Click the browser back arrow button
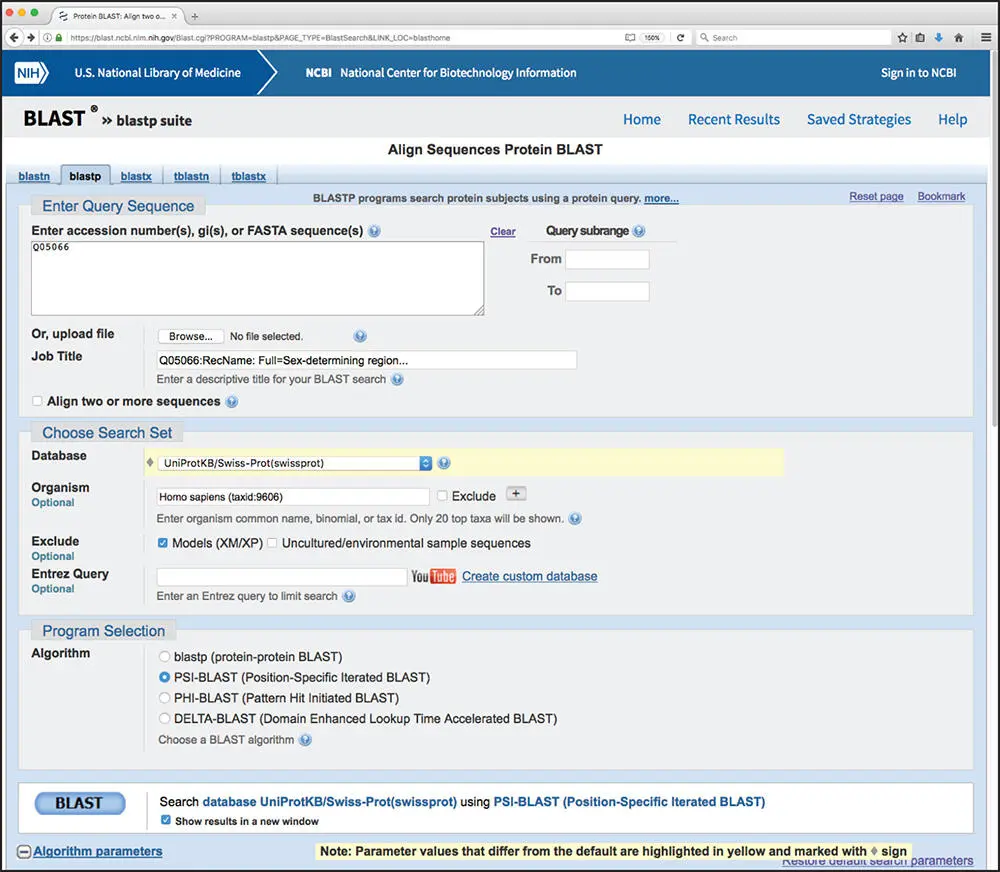 pos(14,38)
